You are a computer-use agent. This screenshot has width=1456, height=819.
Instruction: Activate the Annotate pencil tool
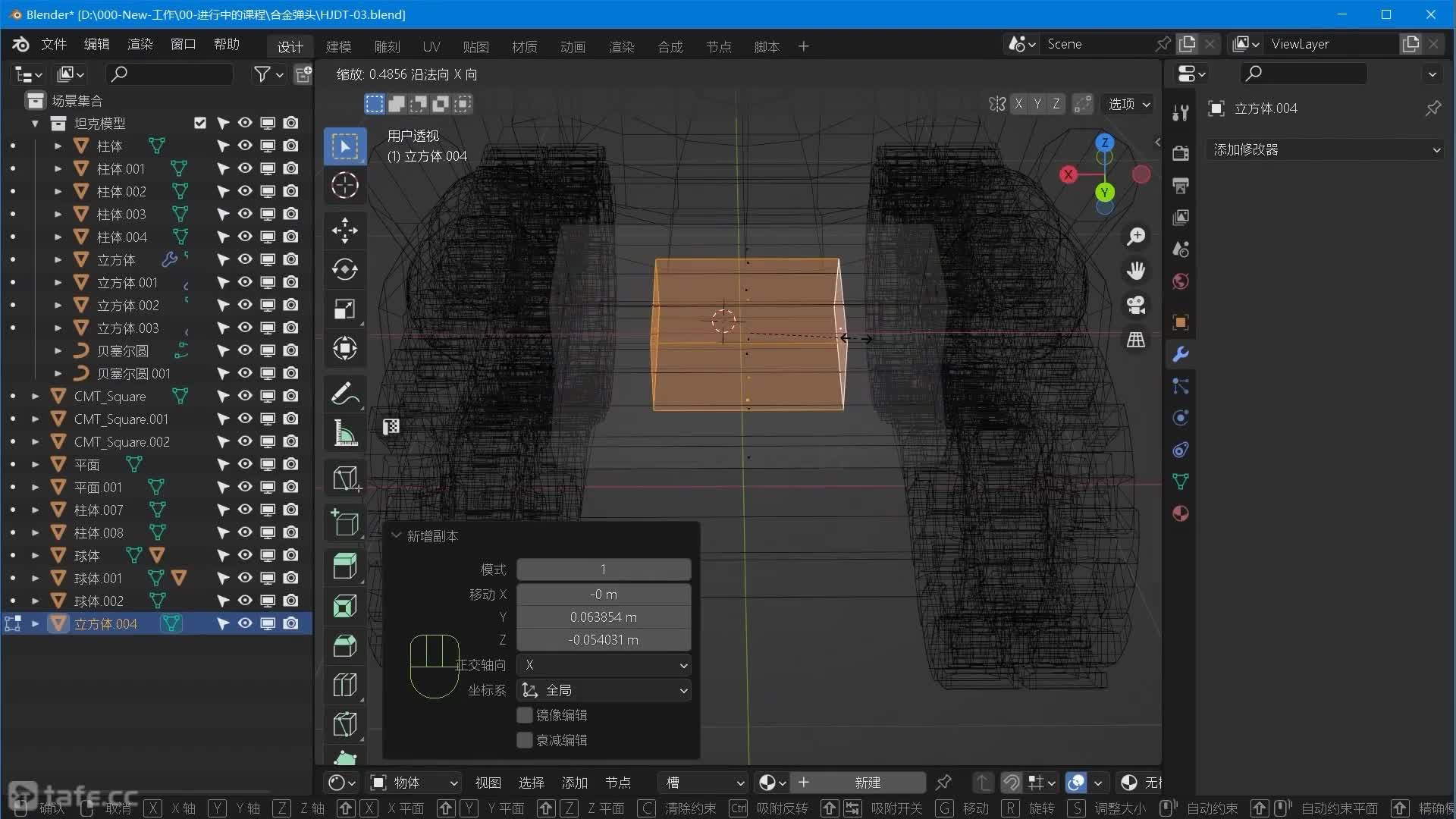coord(345,394)
